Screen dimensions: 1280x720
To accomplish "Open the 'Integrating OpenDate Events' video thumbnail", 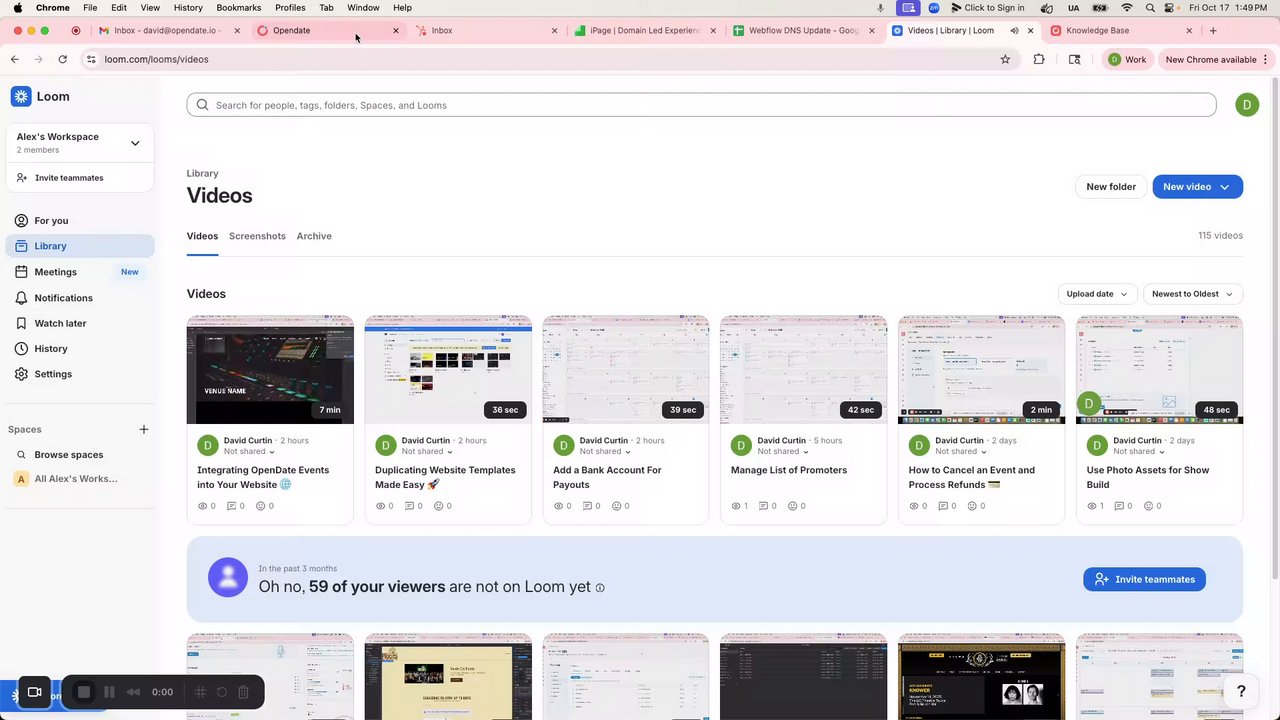I will 270,370.
